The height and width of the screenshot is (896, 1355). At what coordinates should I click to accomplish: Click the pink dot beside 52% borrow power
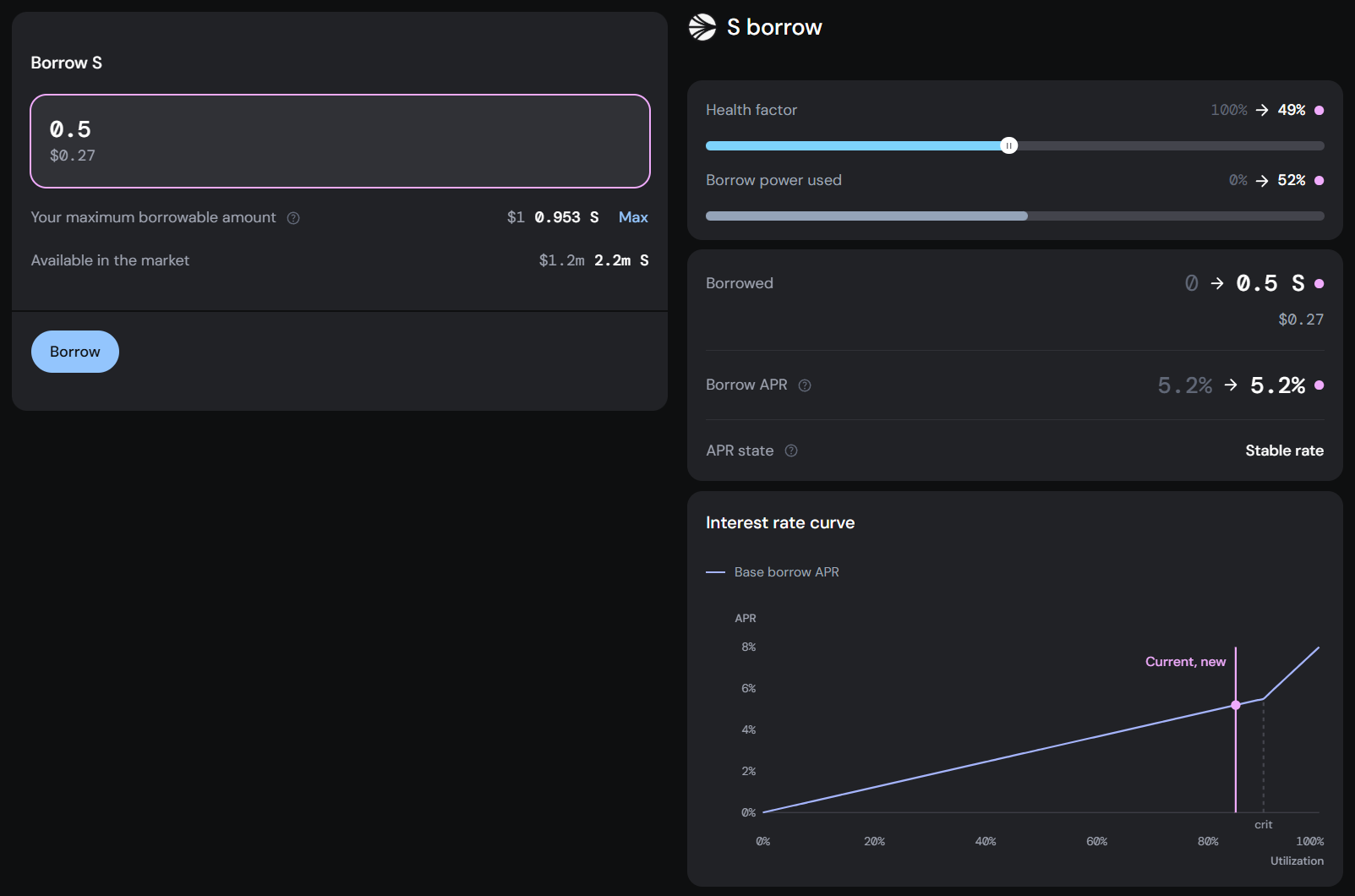[1319, 181]
